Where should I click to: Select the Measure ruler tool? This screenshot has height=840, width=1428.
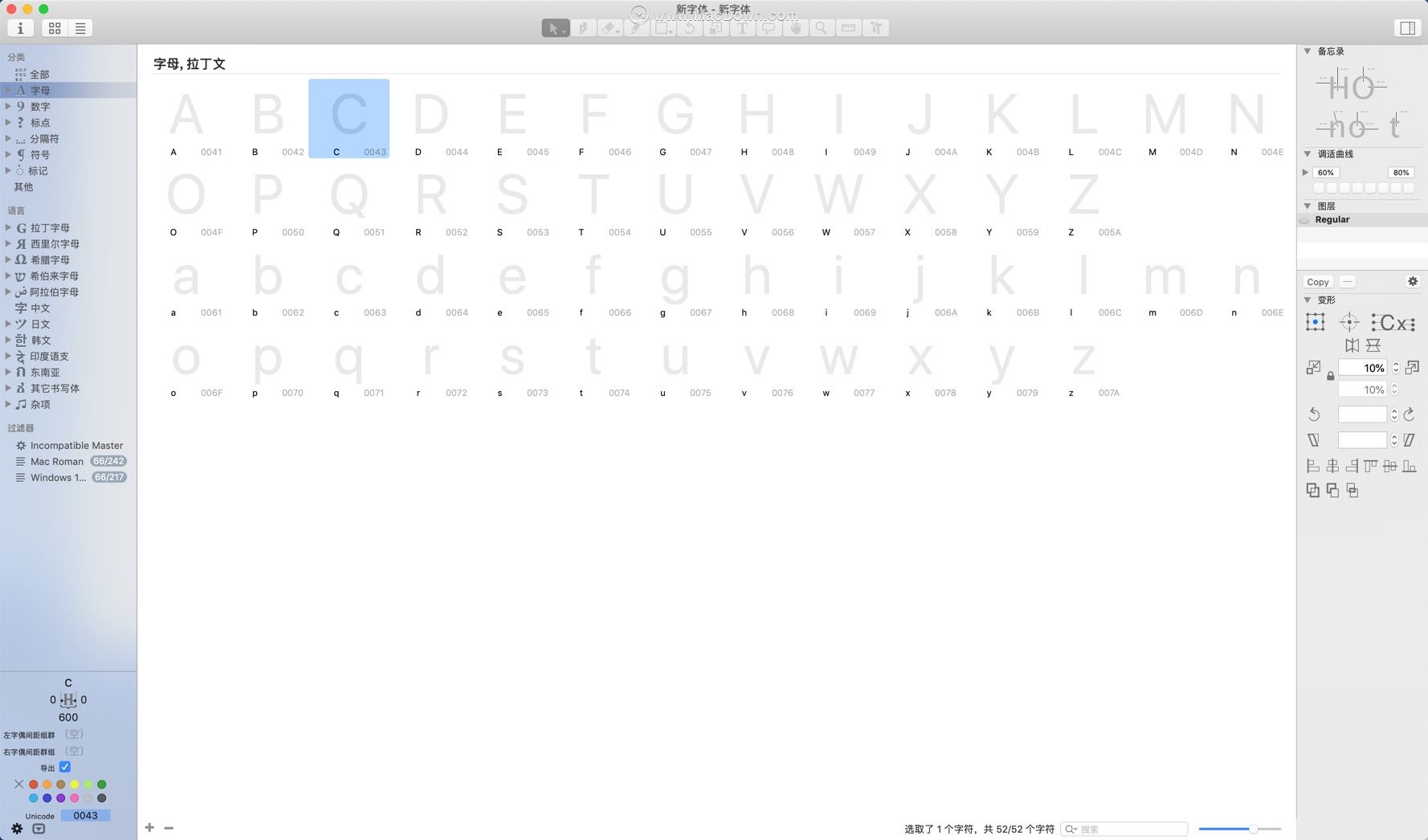click(x=848, y=28)
